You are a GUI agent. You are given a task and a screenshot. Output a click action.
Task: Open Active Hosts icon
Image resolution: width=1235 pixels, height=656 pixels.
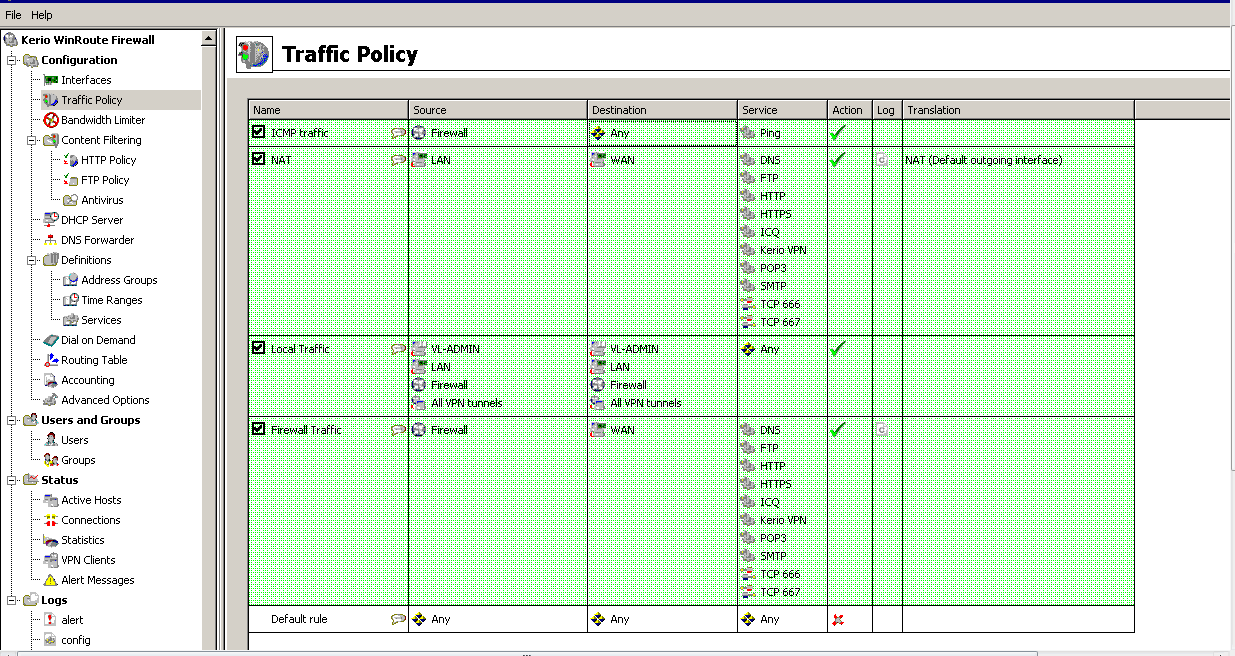coord(51,500)
